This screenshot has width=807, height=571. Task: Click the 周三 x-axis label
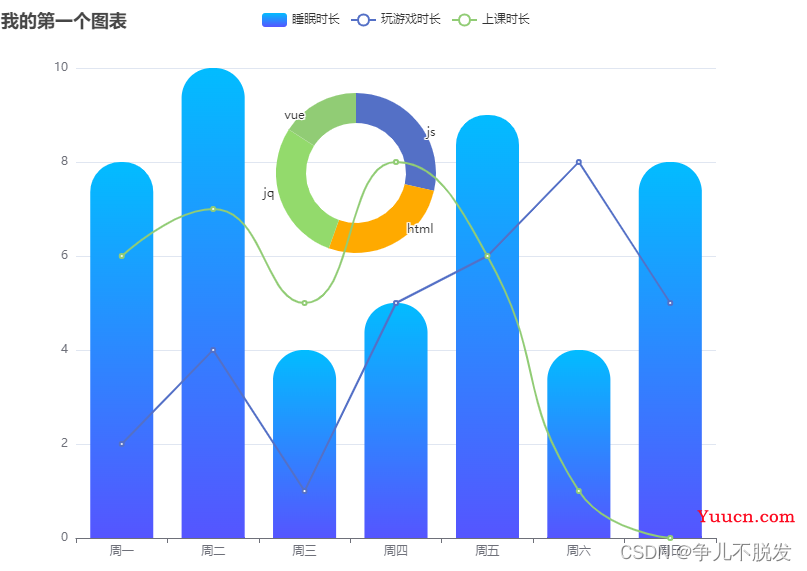tap(305, 551)
